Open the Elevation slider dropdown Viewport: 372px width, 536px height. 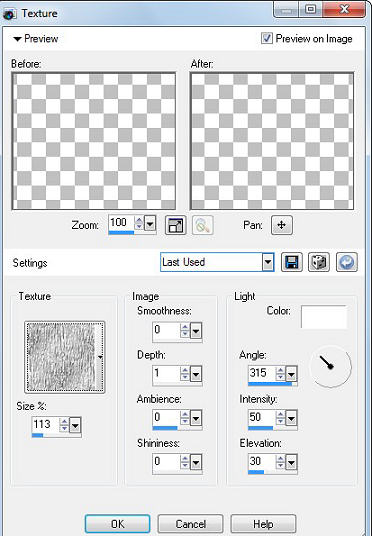point(291,463)
